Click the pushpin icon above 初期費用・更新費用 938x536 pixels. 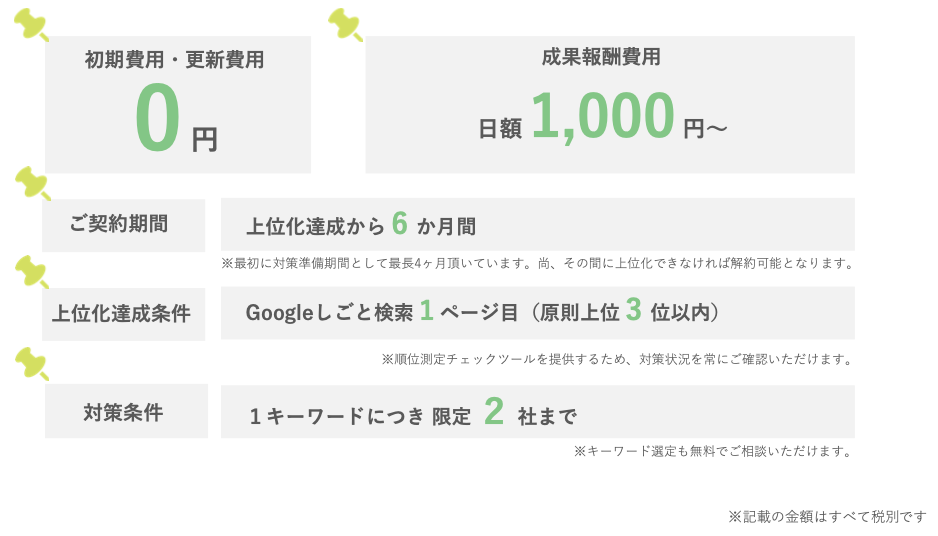pos(31,25)
